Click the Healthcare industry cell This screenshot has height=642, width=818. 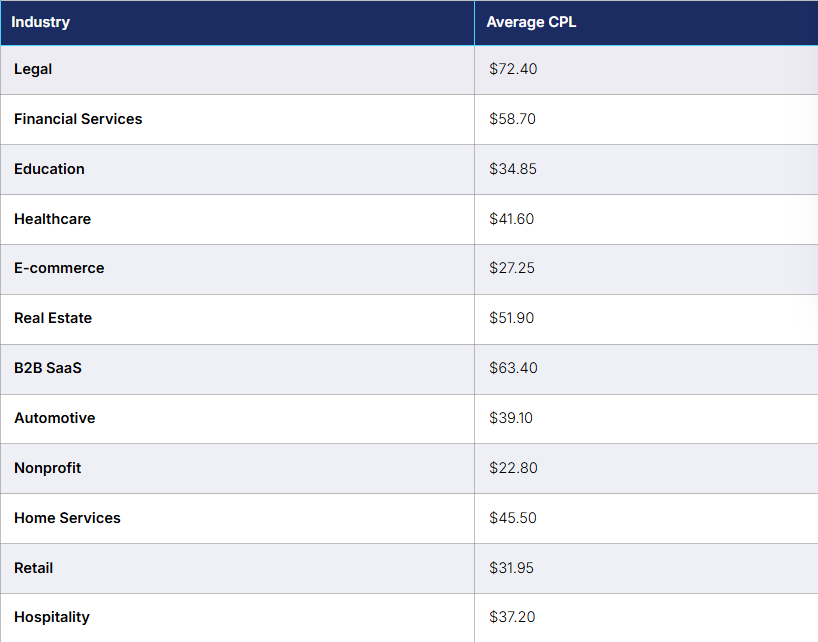click(237, 219)
